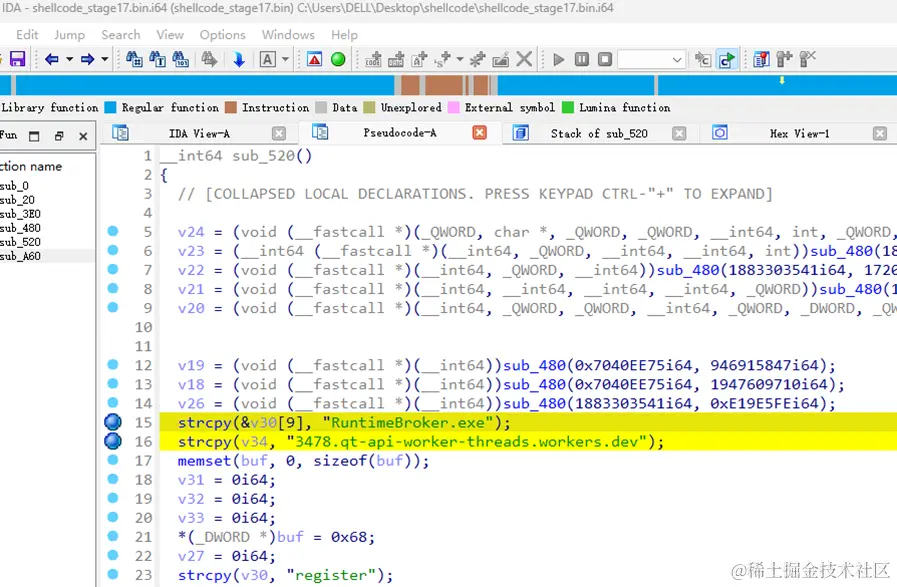Viewport: 897px width, 587px height.
Task: Click the structure 's' toolbar icon
Action: pos(442,59)
